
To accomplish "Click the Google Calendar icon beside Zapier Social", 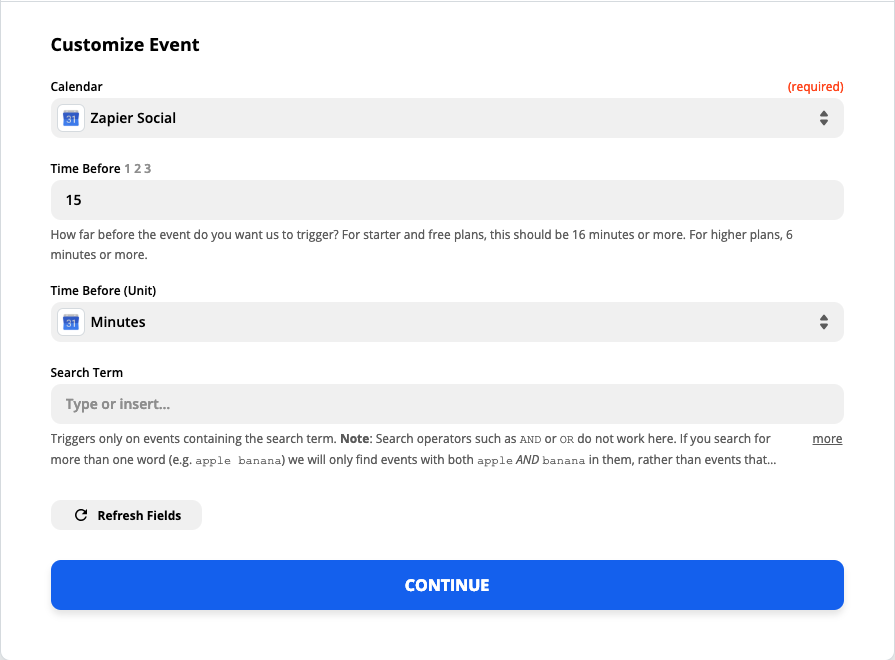I will 71,118.
